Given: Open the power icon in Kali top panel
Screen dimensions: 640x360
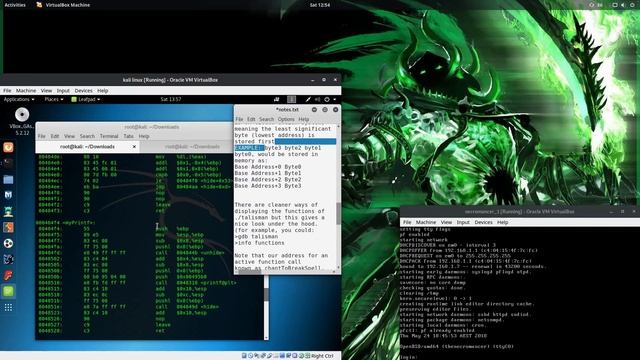Looking at the screenshot, I should (x=327, y=99).
